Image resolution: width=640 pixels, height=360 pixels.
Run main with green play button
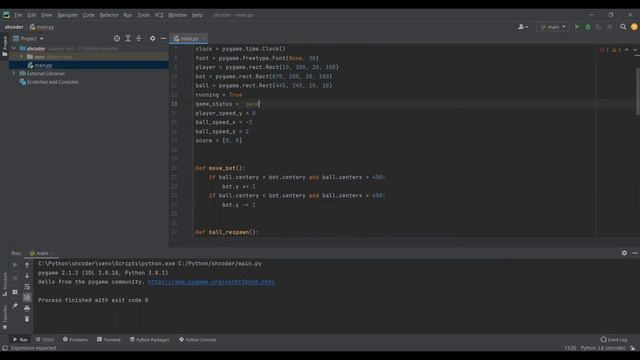pos(577,27)
